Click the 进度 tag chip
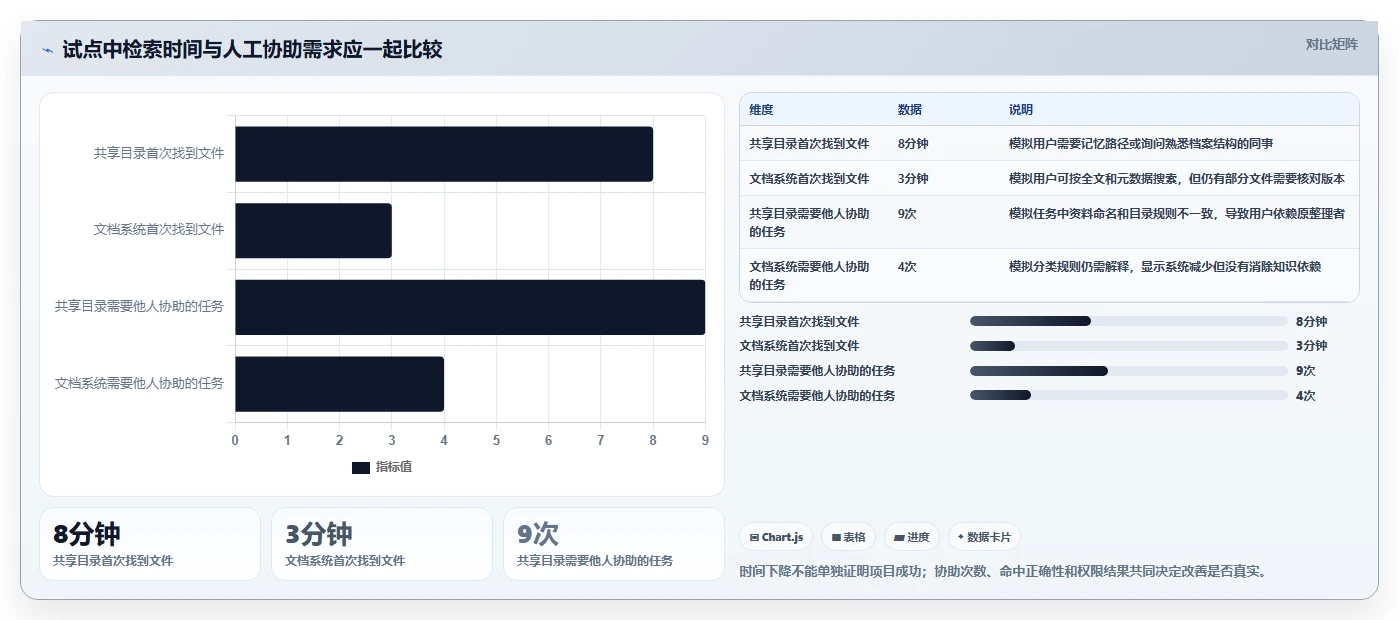Screen dimensions: 1399x620 pos(912,537)
